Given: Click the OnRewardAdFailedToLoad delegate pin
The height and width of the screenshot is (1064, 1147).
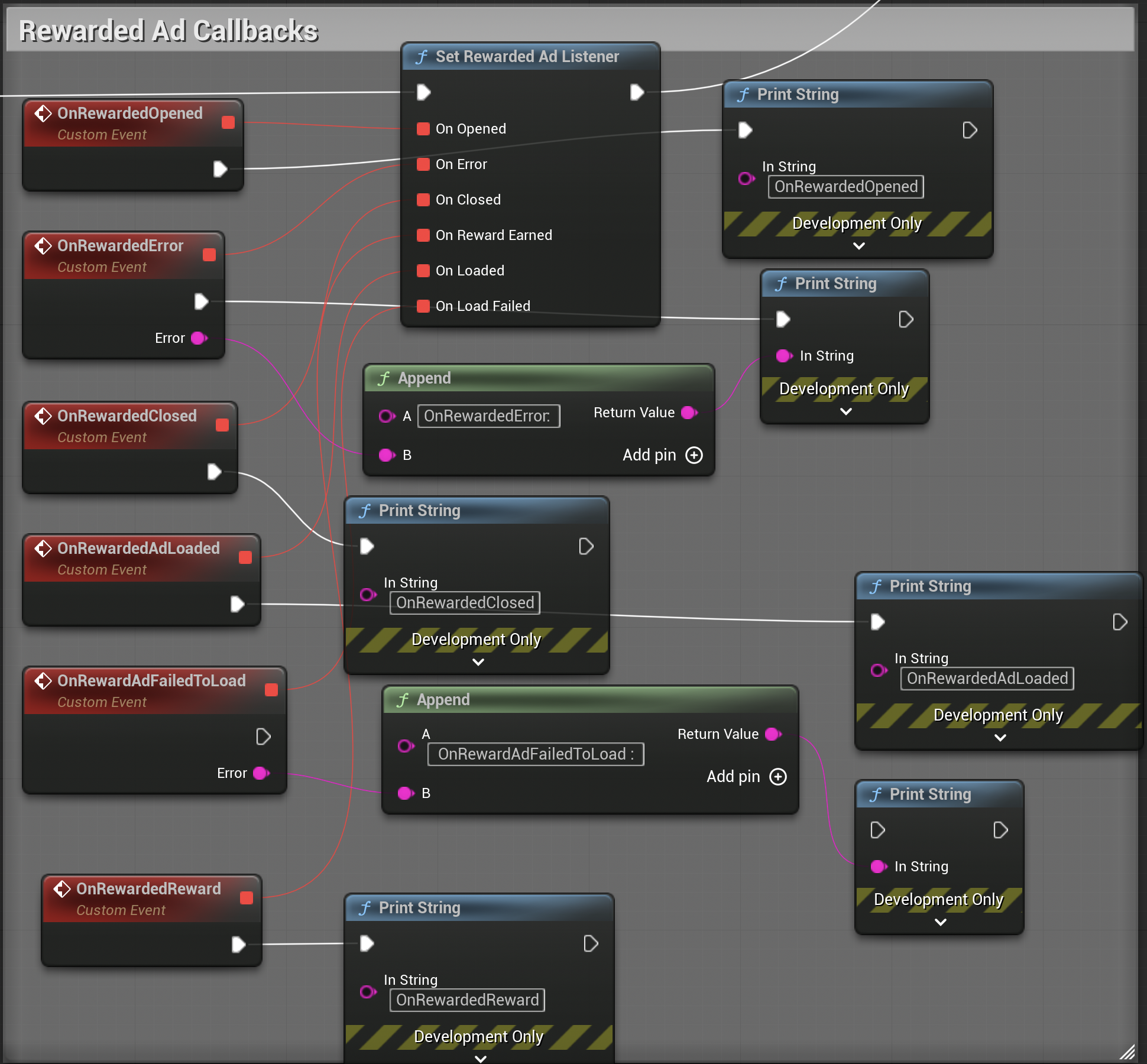Looking at the screenshot, I should click(x=271, y=690).
